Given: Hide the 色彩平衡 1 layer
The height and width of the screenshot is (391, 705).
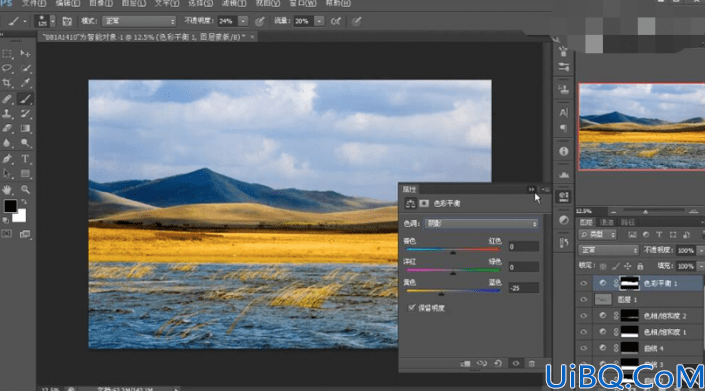Looking at the screenshot, I should click(584, 283).
